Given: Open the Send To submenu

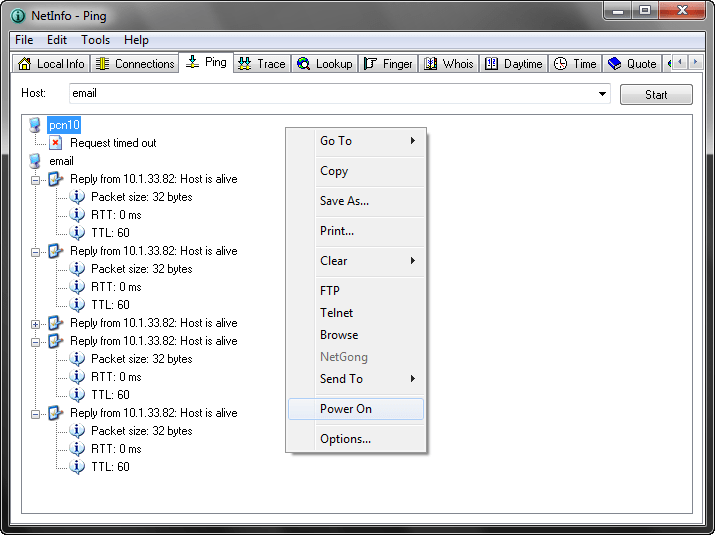Looking at the screenshot, I should point(356,379).
